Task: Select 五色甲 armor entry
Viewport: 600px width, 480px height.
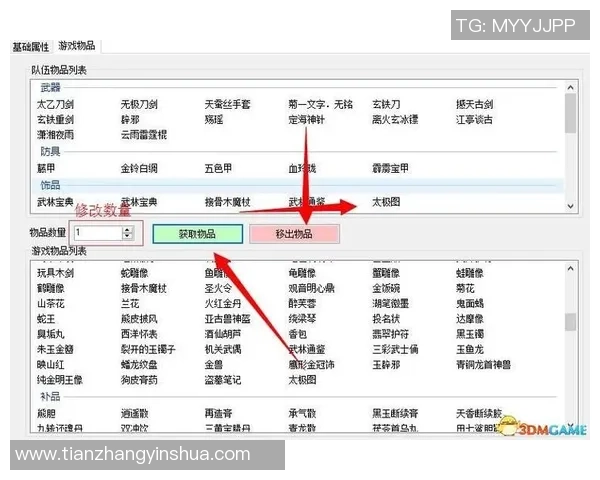Action: [218, 168]
